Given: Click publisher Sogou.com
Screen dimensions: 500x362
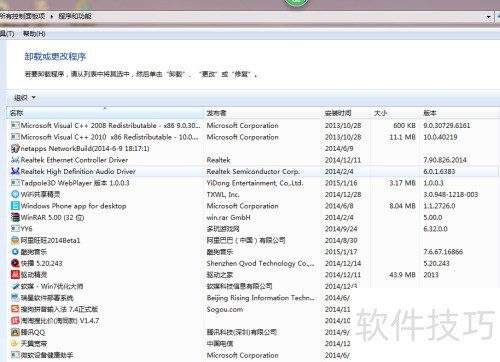Looking at the screenshot, I should click(225, 309).
